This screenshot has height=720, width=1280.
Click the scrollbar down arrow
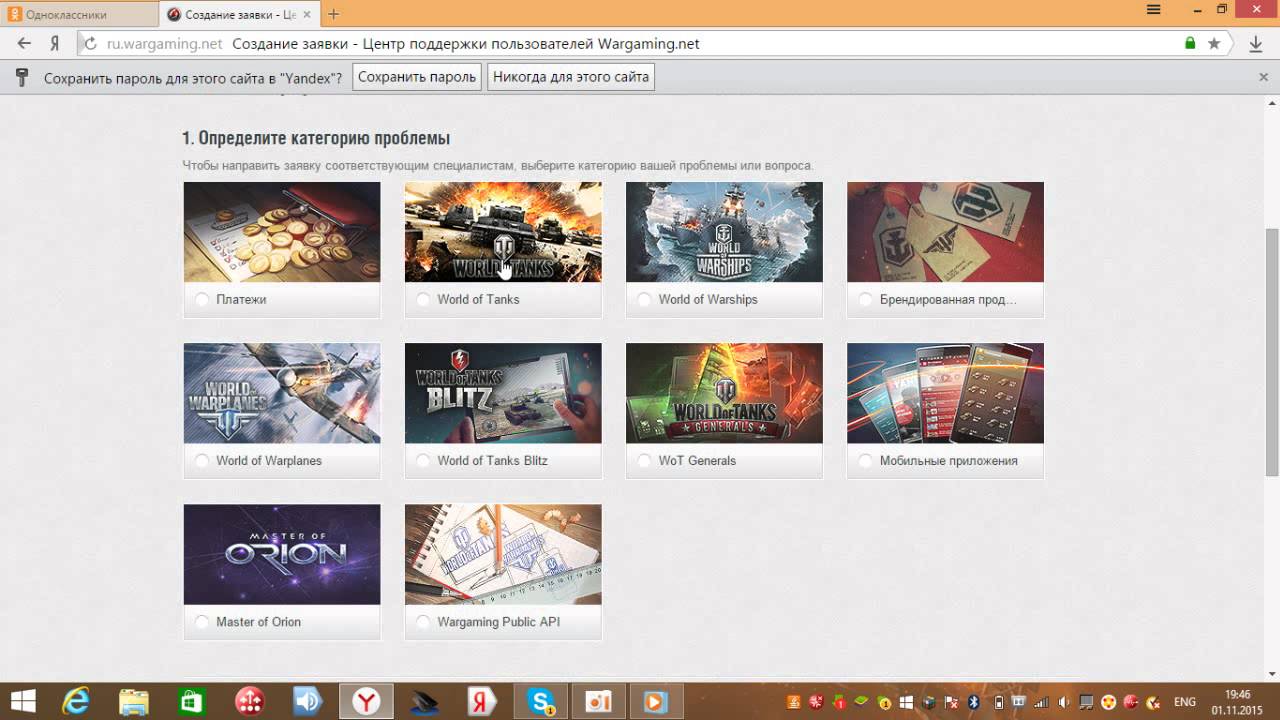coord(1272,675)
